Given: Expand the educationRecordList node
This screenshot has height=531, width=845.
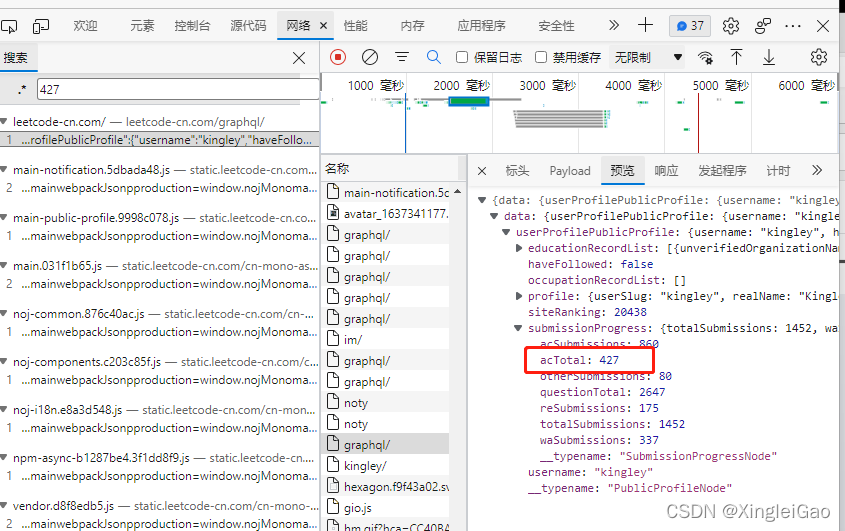Looking at the screenshot, I should click(518, 248).
